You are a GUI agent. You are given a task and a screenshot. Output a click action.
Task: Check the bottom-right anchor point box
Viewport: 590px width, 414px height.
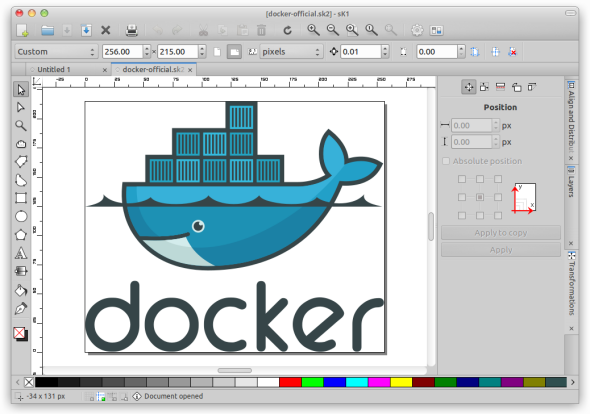click(498, 216)
